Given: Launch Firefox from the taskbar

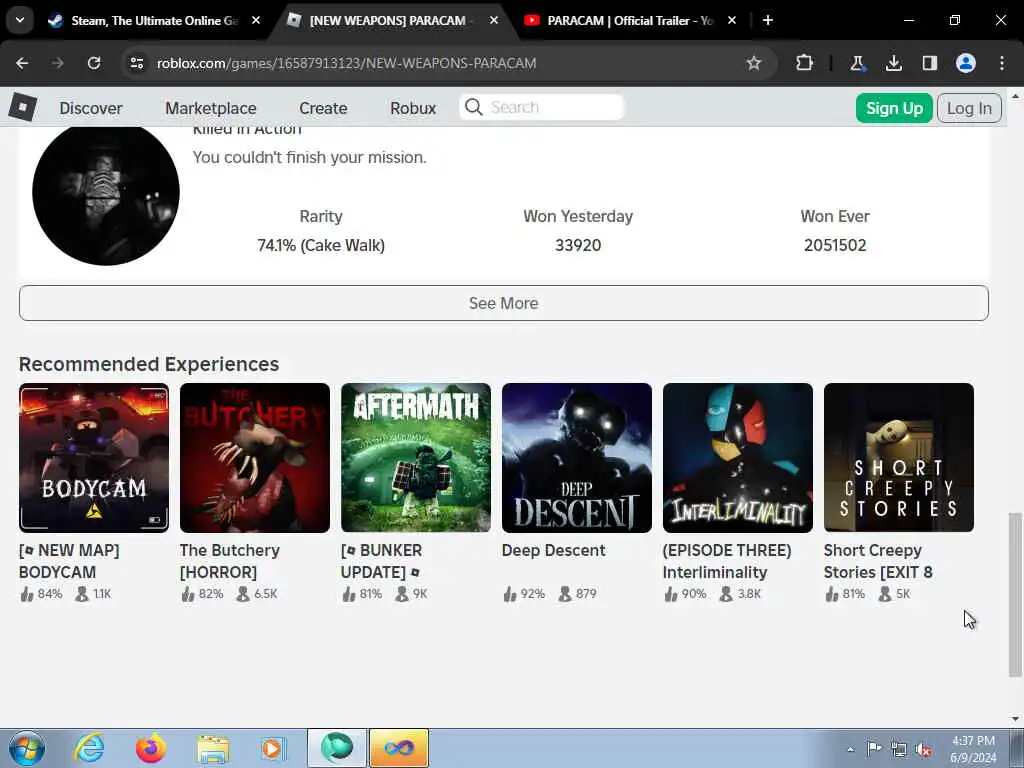Looking at the screenshot, I should tap(151, 748).
